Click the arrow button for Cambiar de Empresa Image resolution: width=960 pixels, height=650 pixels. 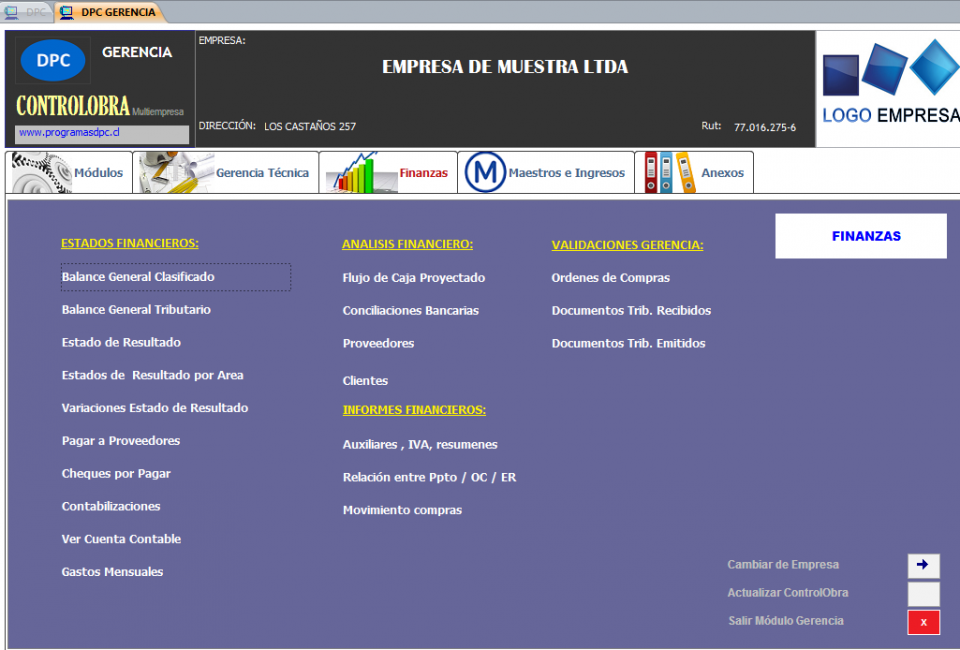click(x=923, y=565)
